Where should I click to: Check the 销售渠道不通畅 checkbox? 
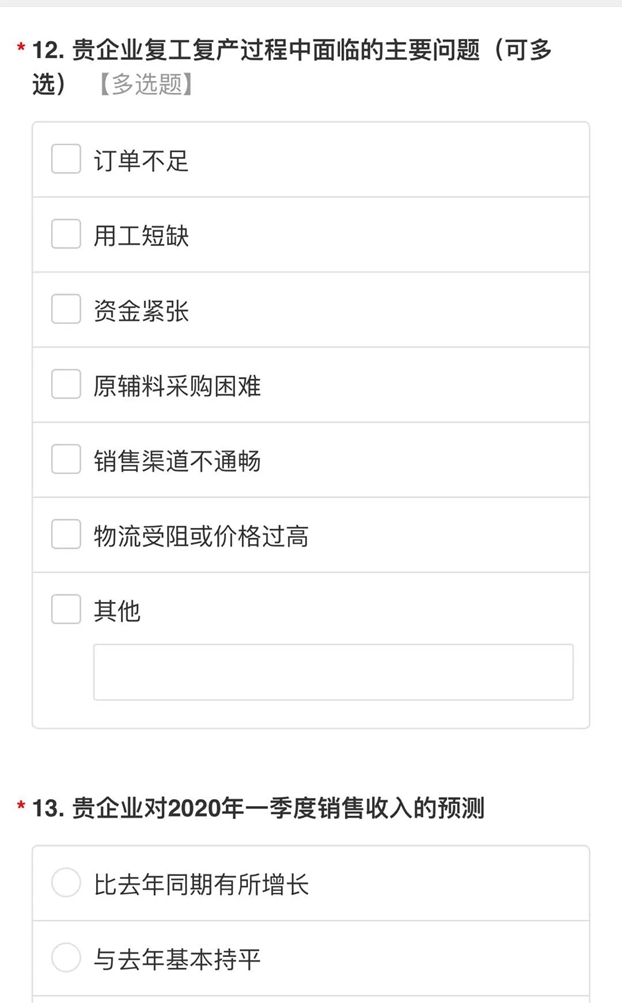pyautogui.click(x=66, y=460)
